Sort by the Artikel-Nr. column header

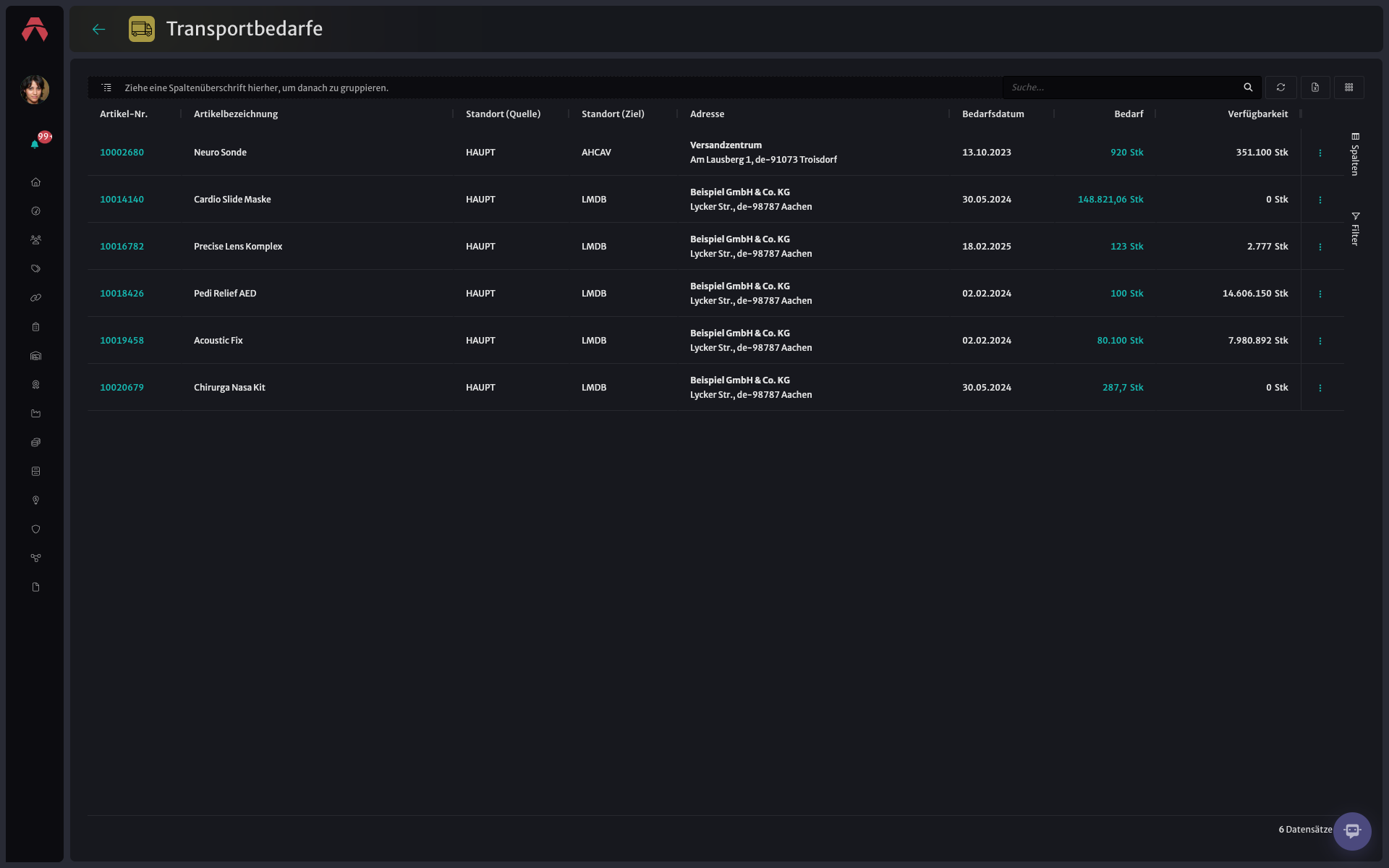tap(124, 114)
